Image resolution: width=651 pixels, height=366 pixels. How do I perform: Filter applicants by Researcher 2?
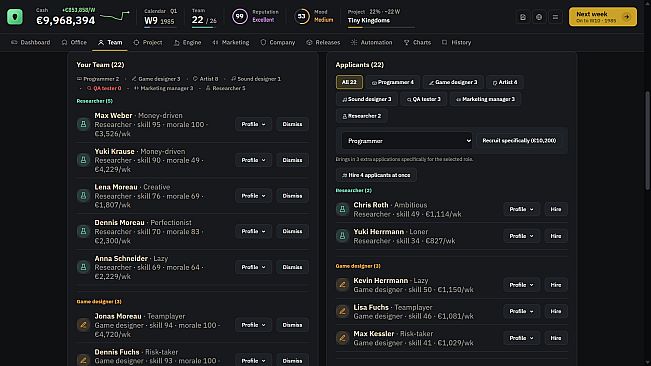(362, 116)
